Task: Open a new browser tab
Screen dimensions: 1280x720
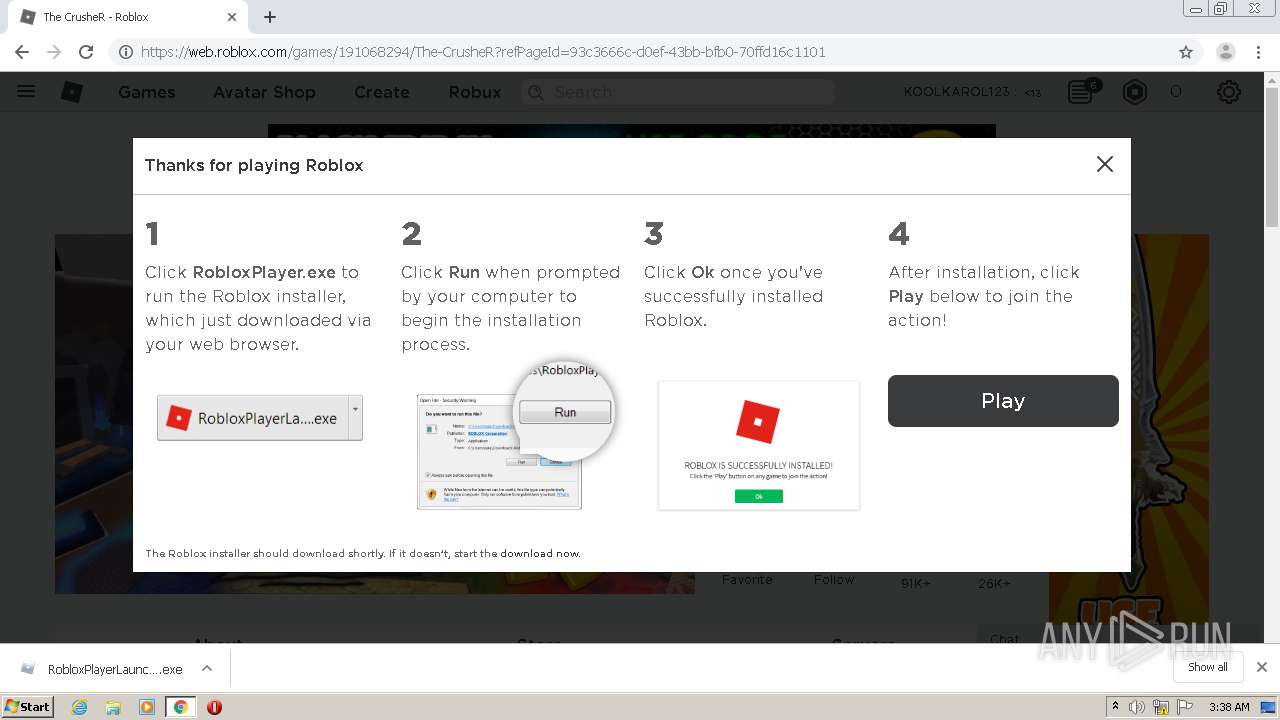Action: 270,17
